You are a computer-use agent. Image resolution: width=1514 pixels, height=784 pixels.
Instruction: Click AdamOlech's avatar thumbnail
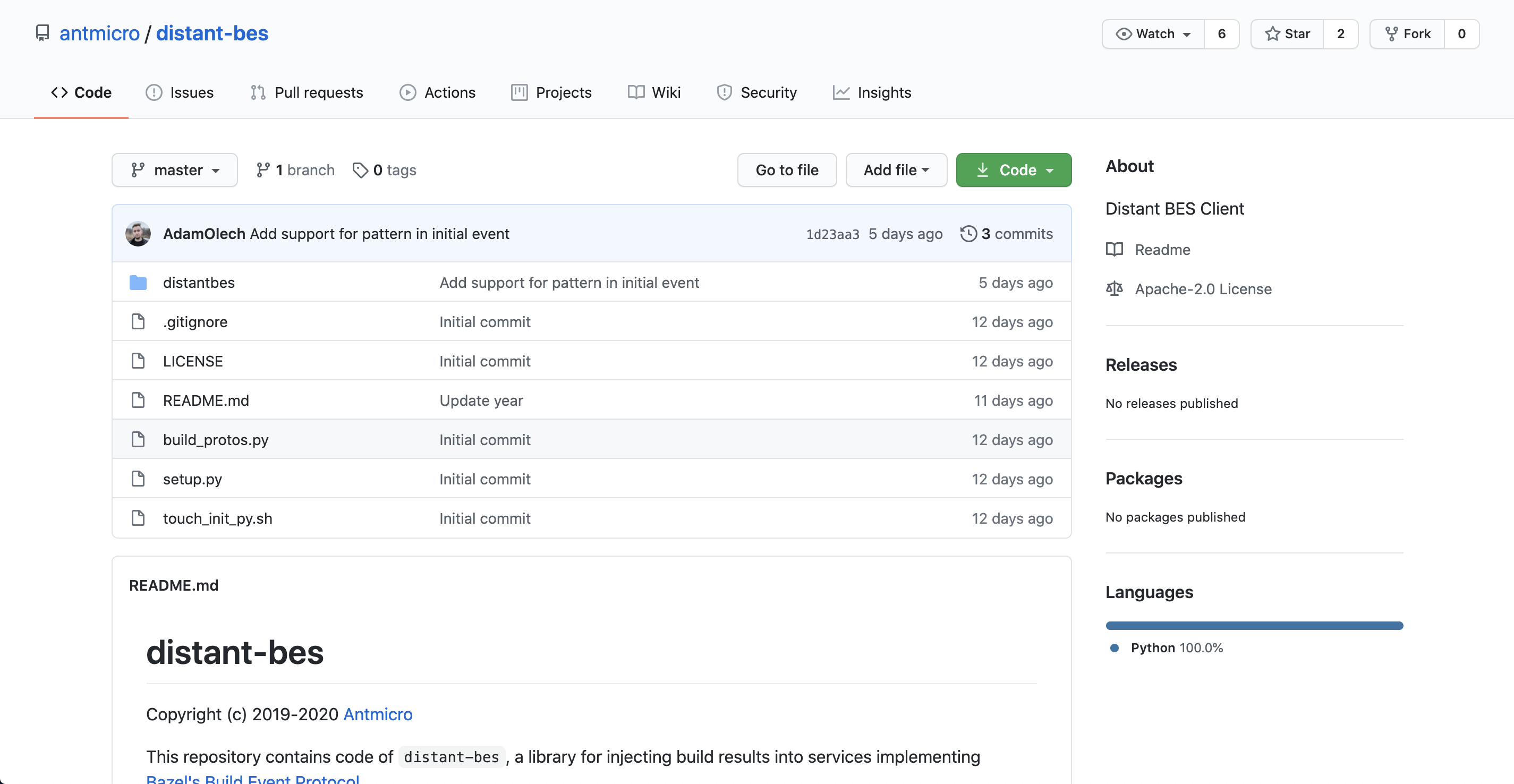[138, 234]
